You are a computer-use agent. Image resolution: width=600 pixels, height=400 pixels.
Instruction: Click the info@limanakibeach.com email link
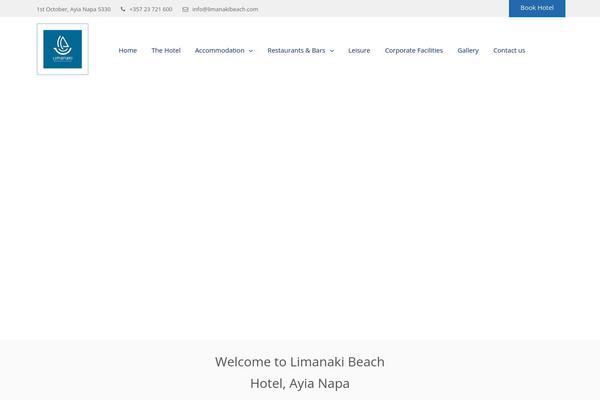[x=225, y=9]
